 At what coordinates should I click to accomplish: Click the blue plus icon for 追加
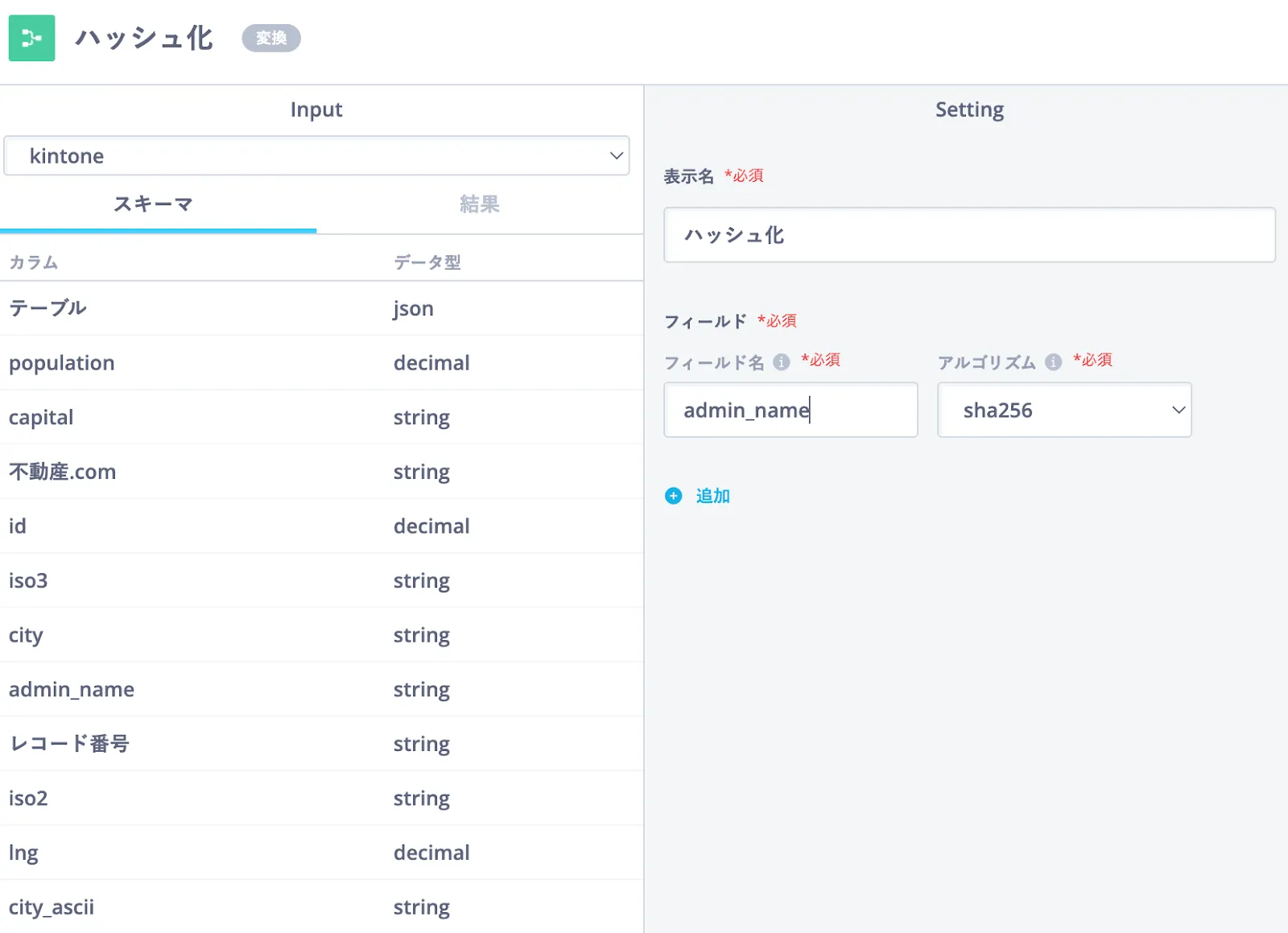coord(674,496)
